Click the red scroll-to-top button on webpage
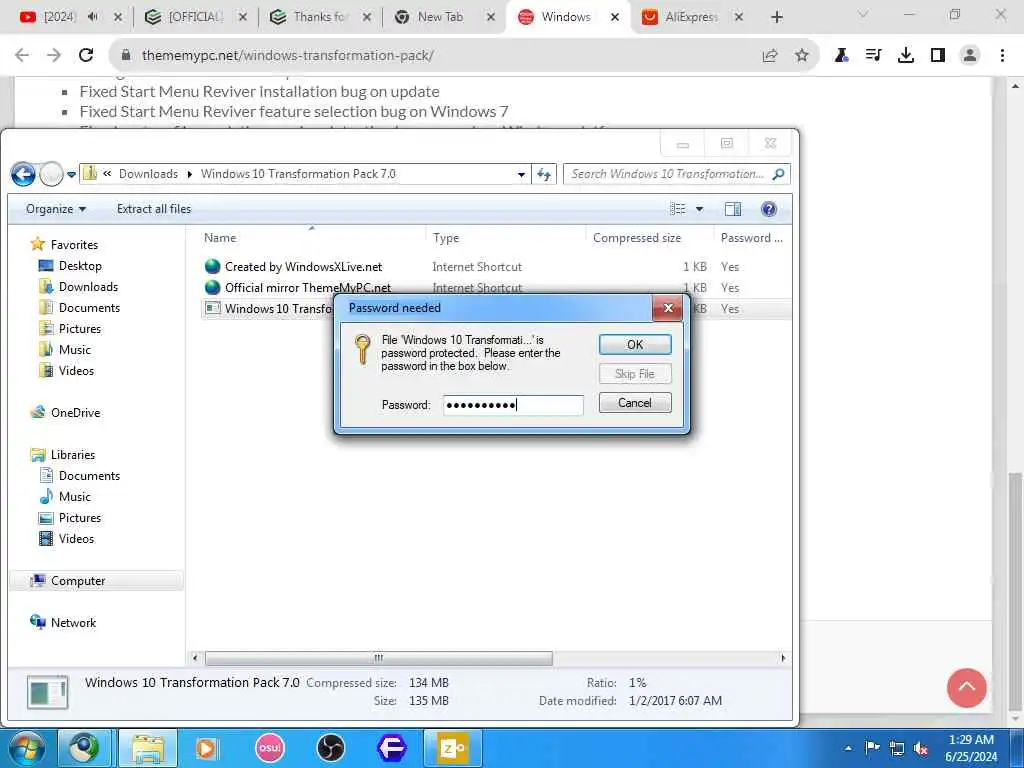 pyautogui.click(x=967, y=688)
